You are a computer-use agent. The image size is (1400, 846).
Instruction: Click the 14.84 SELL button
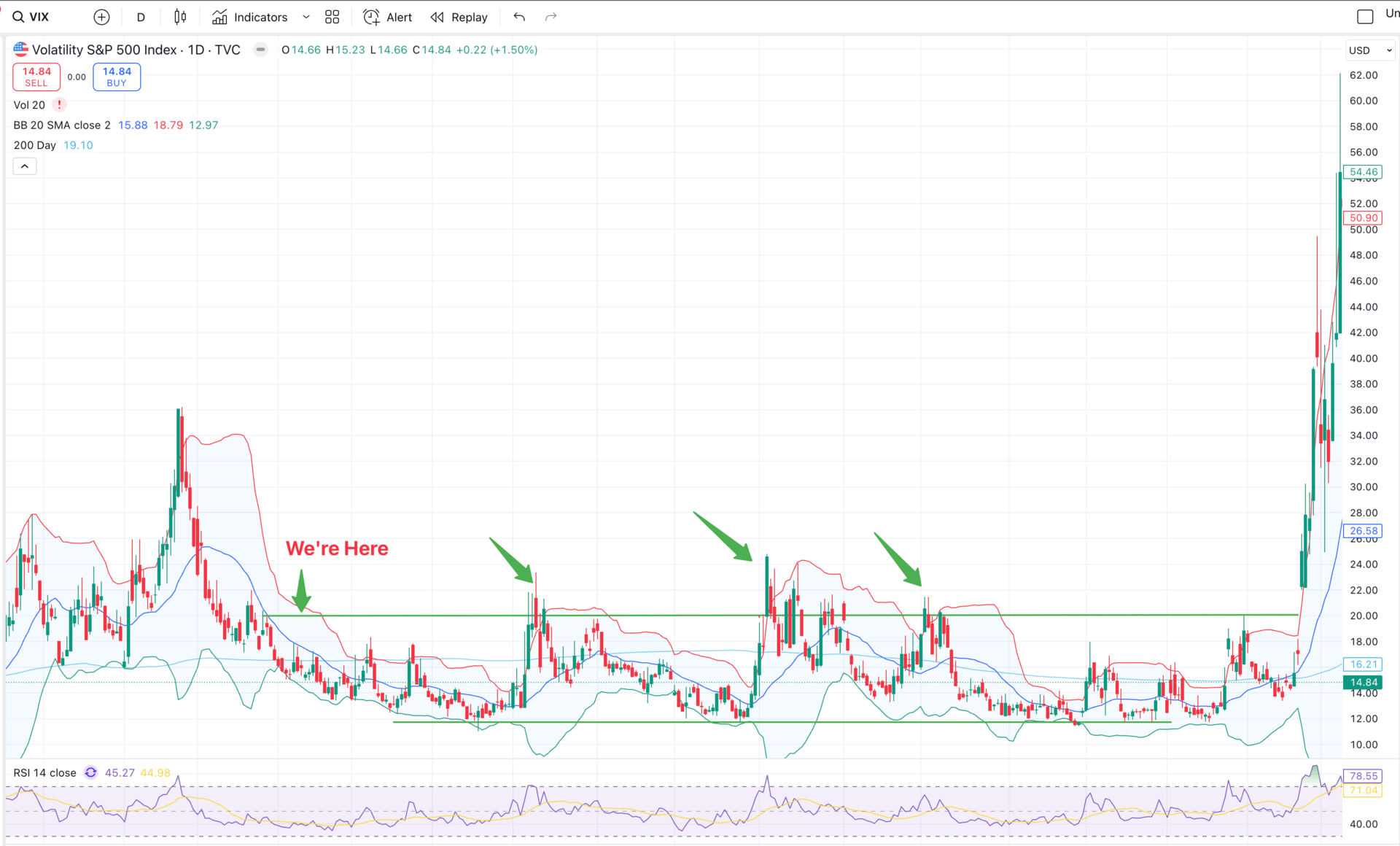click(36, 77)
